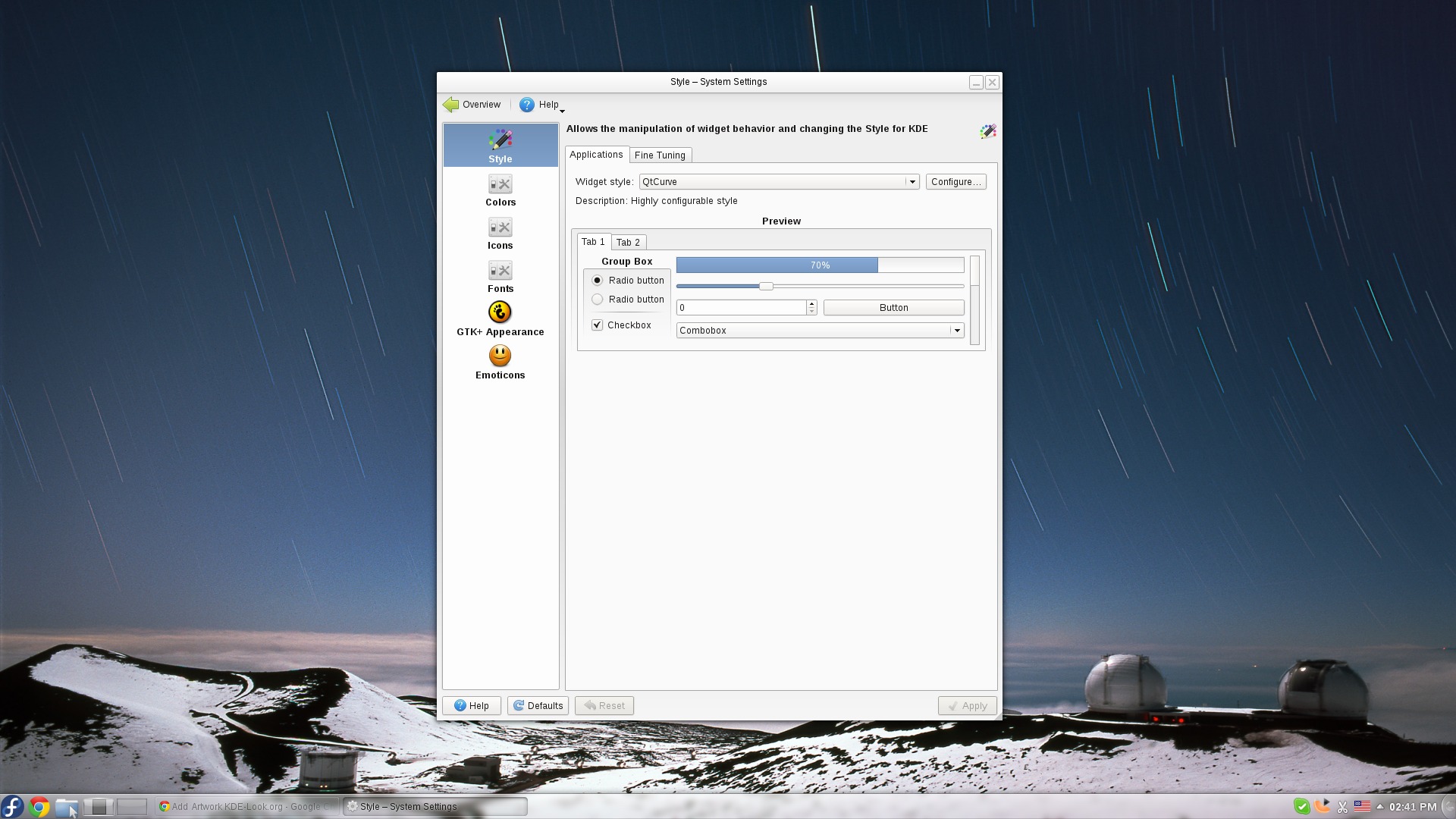Select preview Tab 1
This screenshot has height=819, width=1456.
(594, 242)
